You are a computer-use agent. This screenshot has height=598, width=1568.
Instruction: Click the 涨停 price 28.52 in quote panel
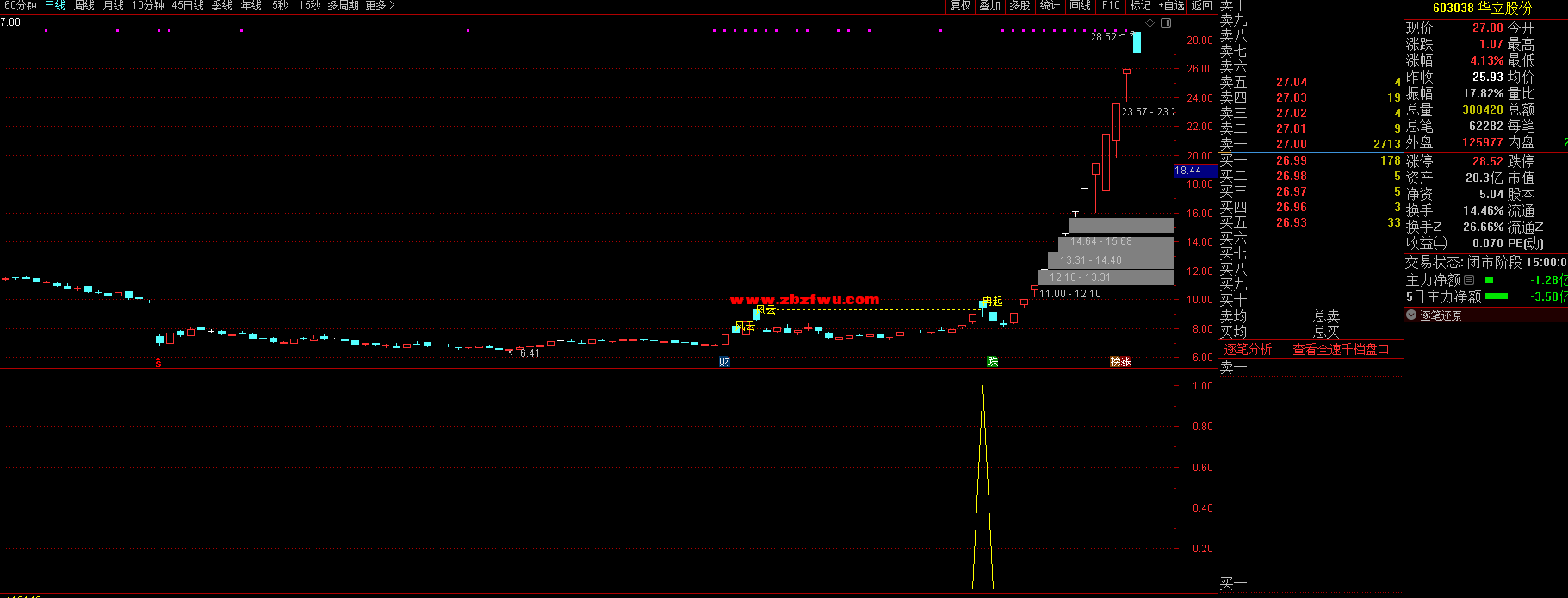coord(1487,161)
